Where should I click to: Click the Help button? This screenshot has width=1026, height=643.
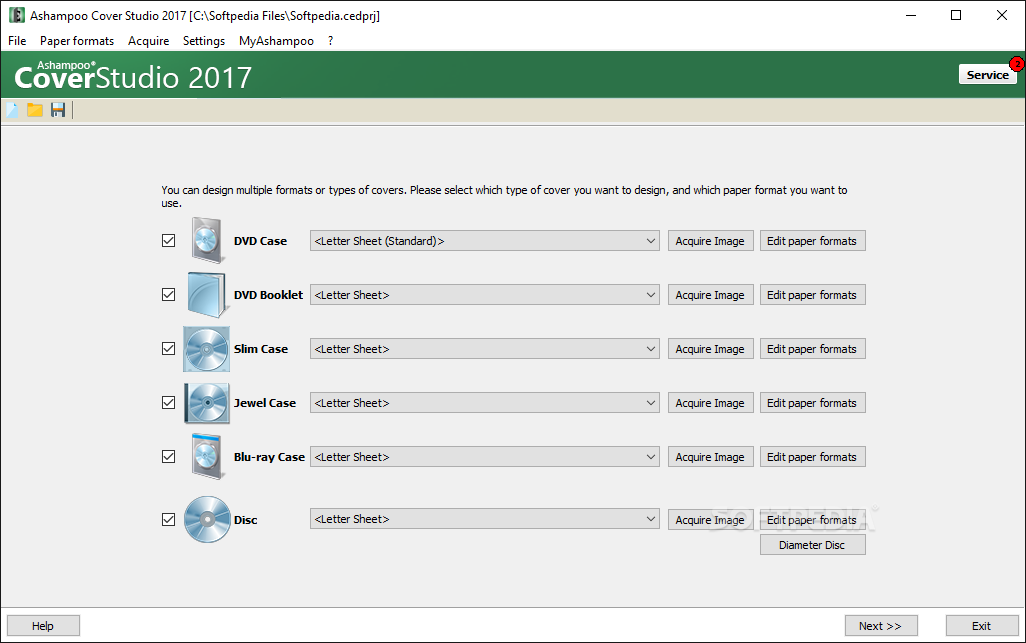click(x=43, y=626)
